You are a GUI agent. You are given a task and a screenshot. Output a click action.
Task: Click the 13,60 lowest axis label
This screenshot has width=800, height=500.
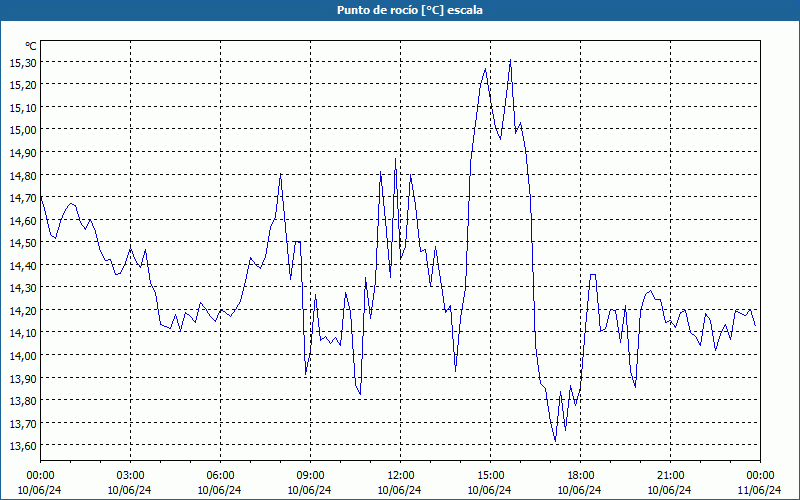(x=22, y=445)
